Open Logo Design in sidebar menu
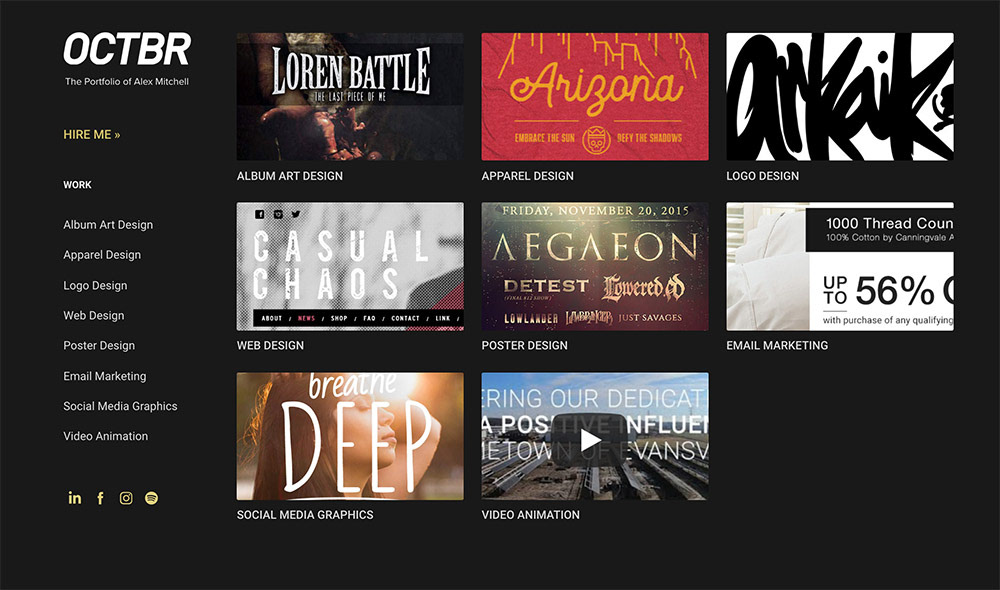 (x=95, y=285)
